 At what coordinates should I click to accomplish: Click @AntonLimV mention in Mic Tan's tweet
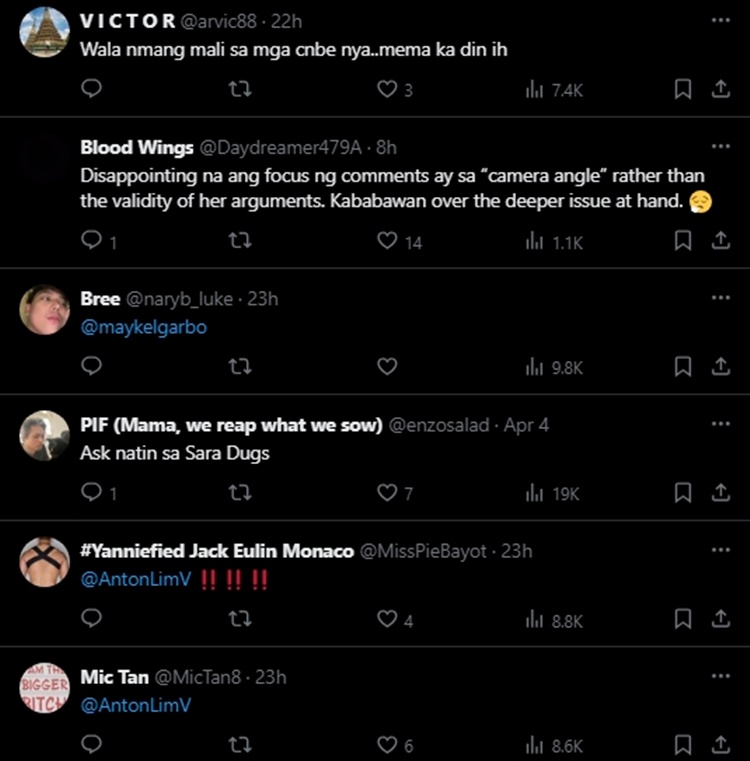pos(135,706)
